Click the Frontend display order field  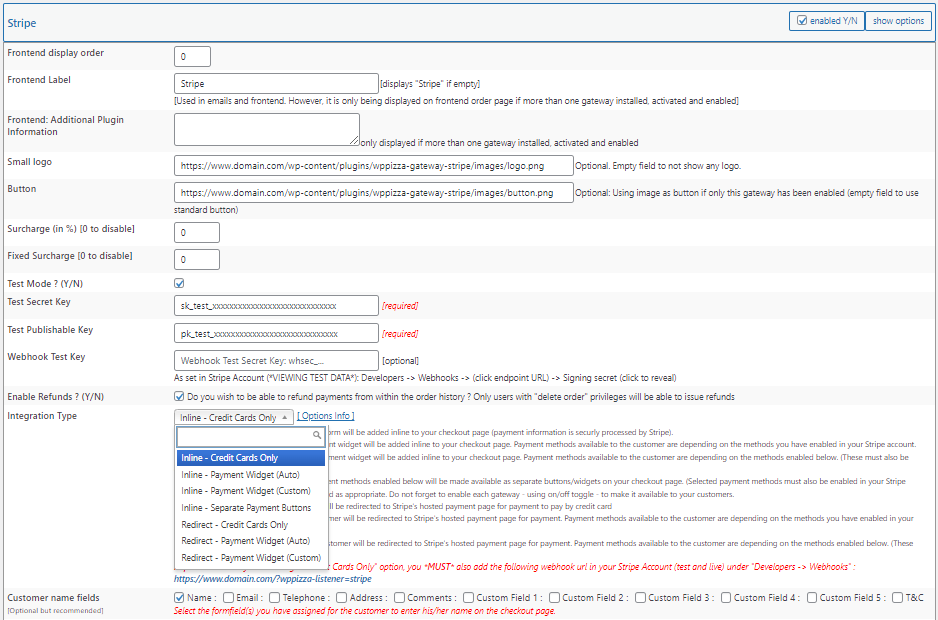(192, 56)
